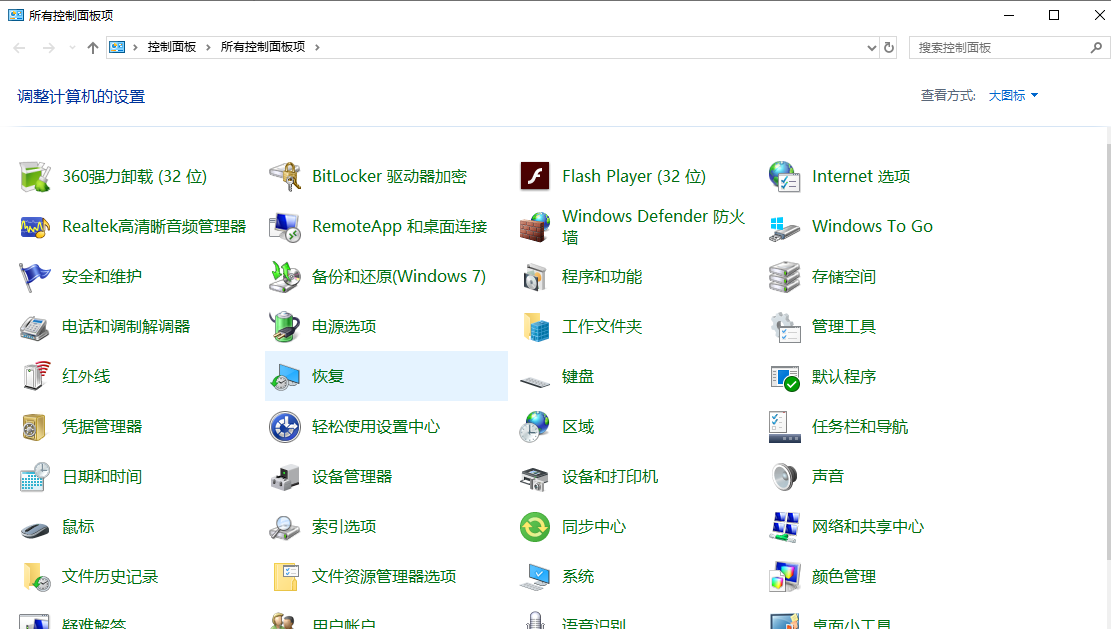Open 声音 speaker icon
This screenshot has width=1111, height=629.
[784, 477]
